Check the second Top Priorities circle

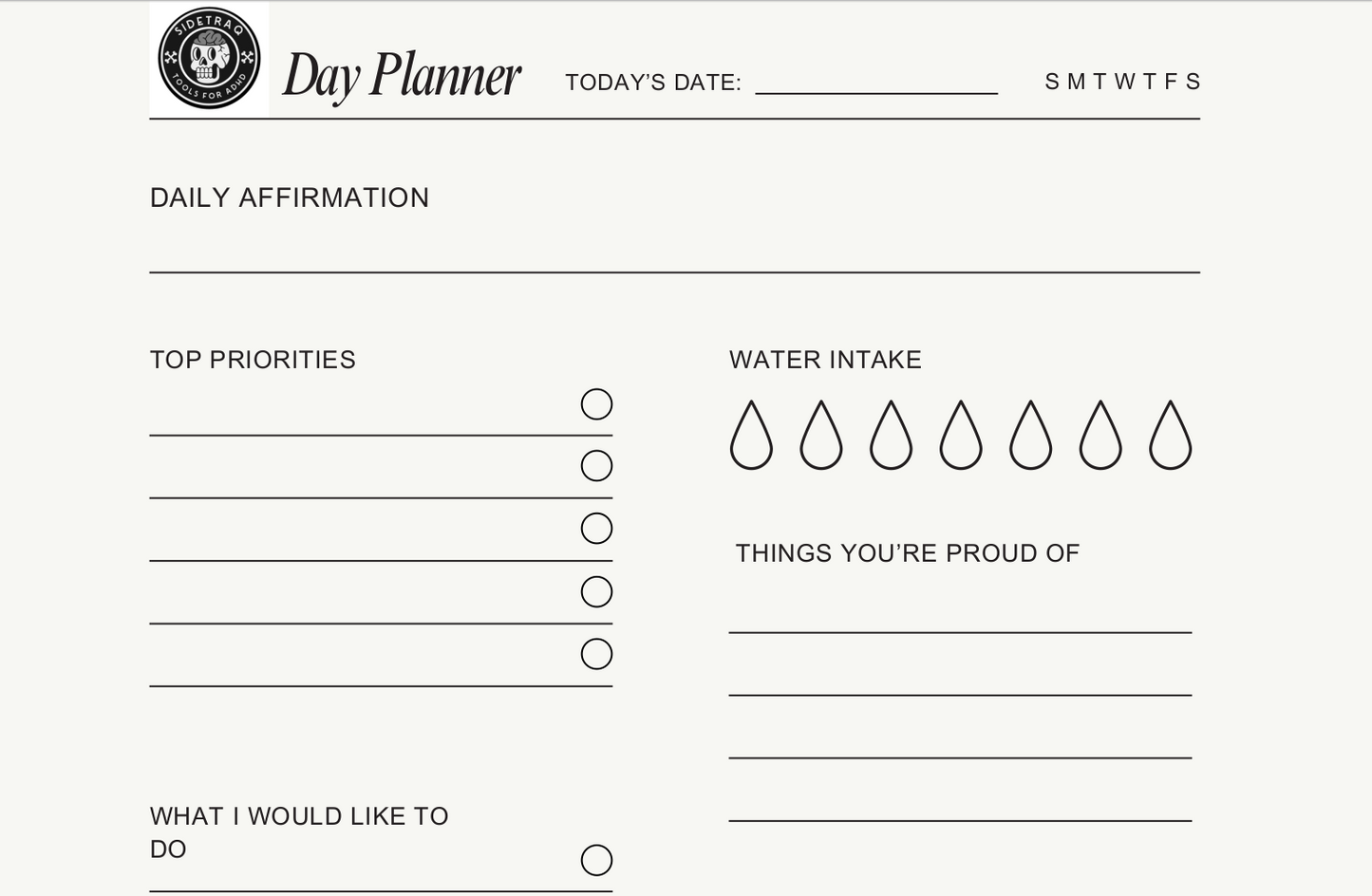596,466
